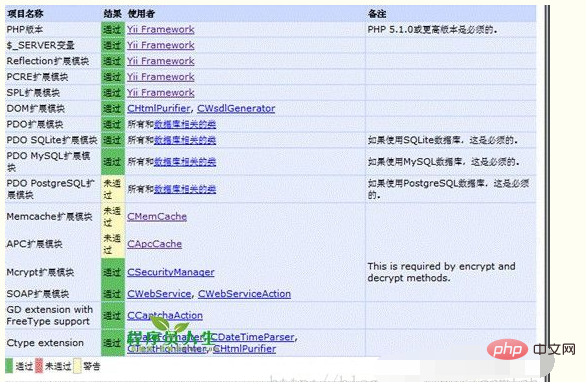The image size is (586, 382).
Task: Select the PDO PostgreSQL扩展模块 row name
Action: [51, 189]
